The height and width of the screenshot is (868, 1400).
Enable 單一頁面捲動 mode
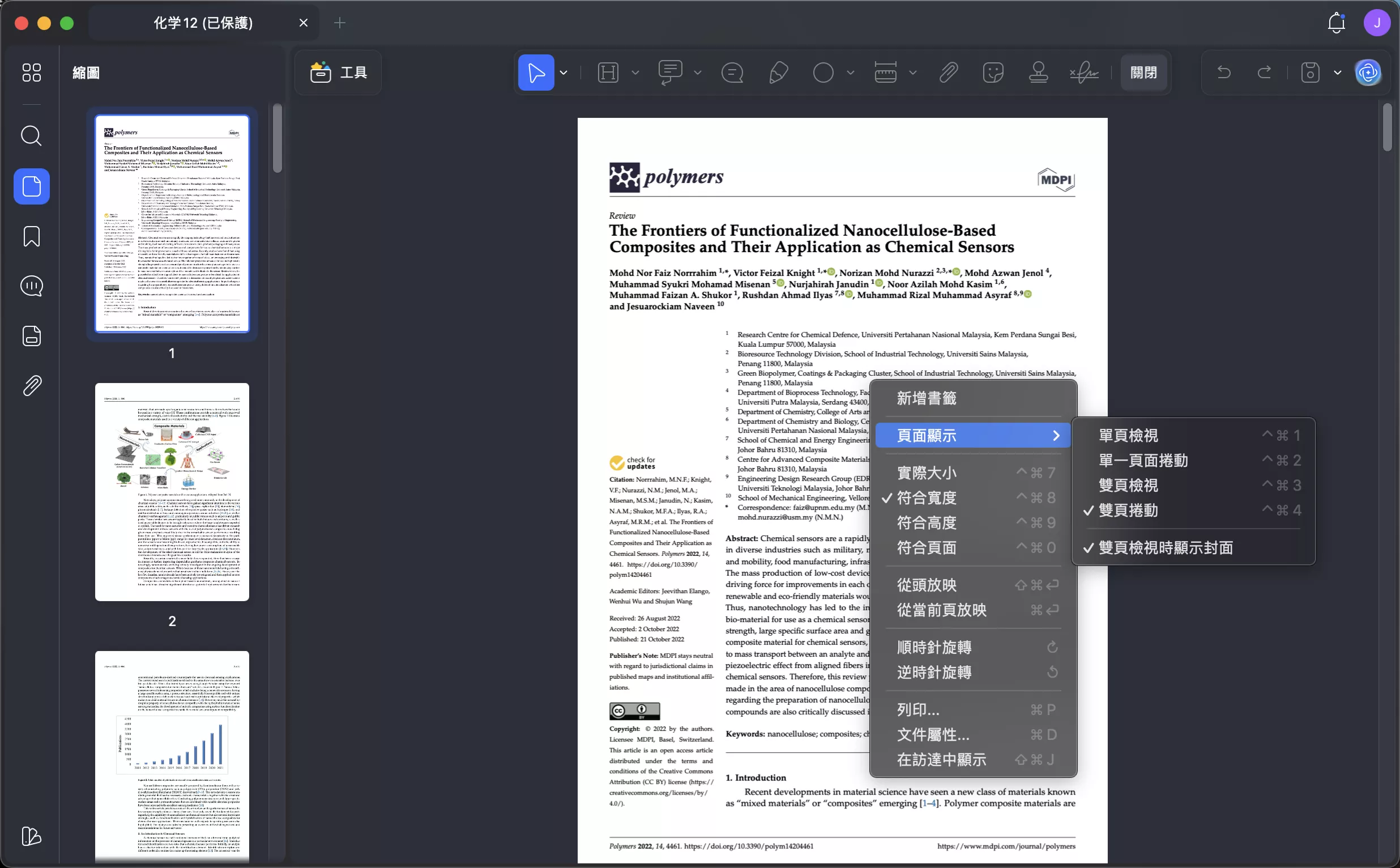pyautogui.click(x=1193, y=461)
